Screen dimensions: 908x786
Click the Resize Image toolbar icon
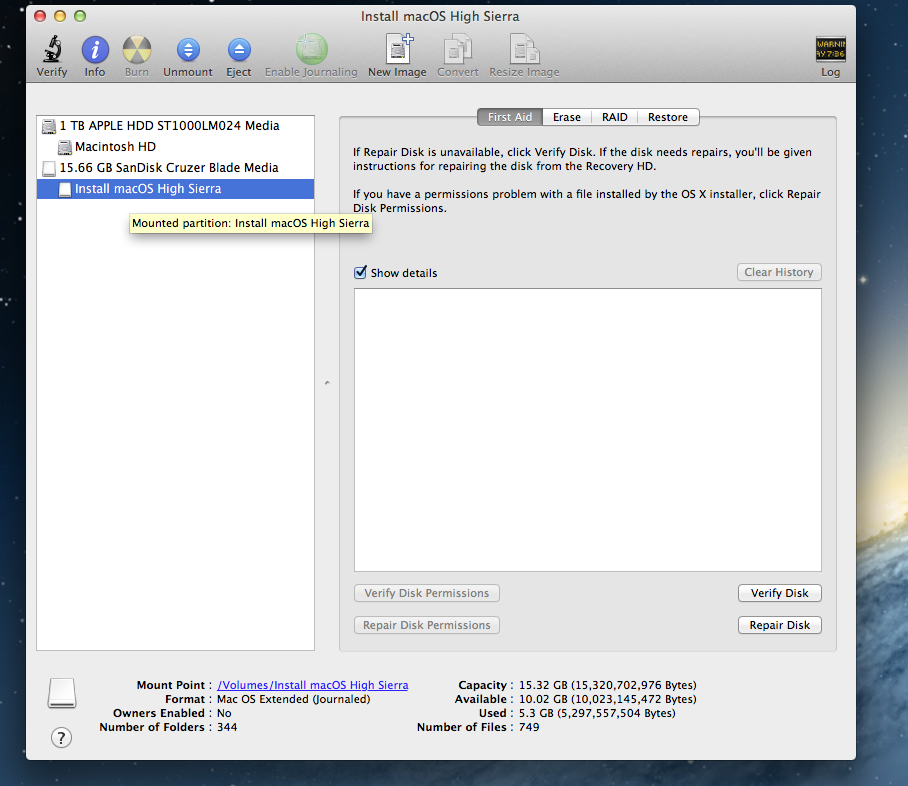tap(524, 49)
